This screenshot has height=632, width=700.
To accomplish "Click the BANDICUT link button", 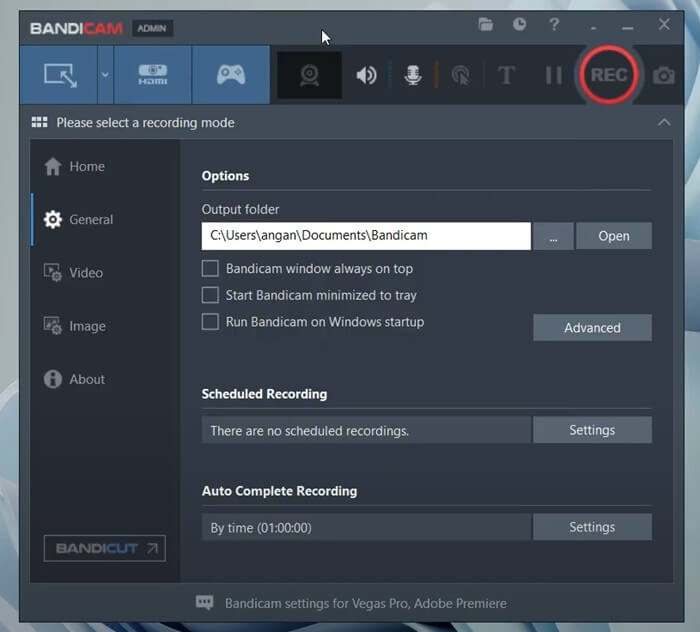I will tap(105, 548).
